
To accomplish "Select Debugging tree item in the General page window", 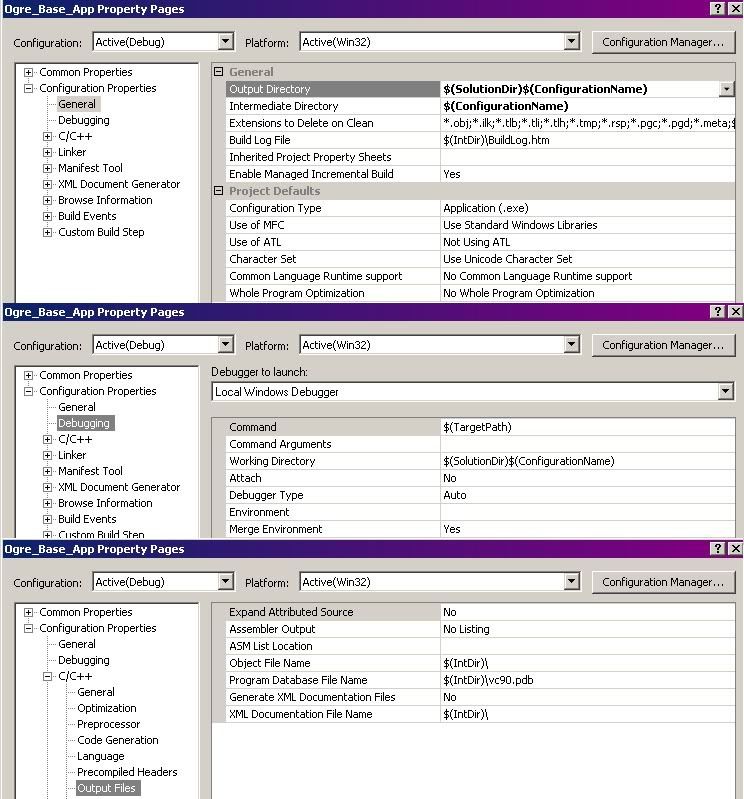I will point(84,120).
